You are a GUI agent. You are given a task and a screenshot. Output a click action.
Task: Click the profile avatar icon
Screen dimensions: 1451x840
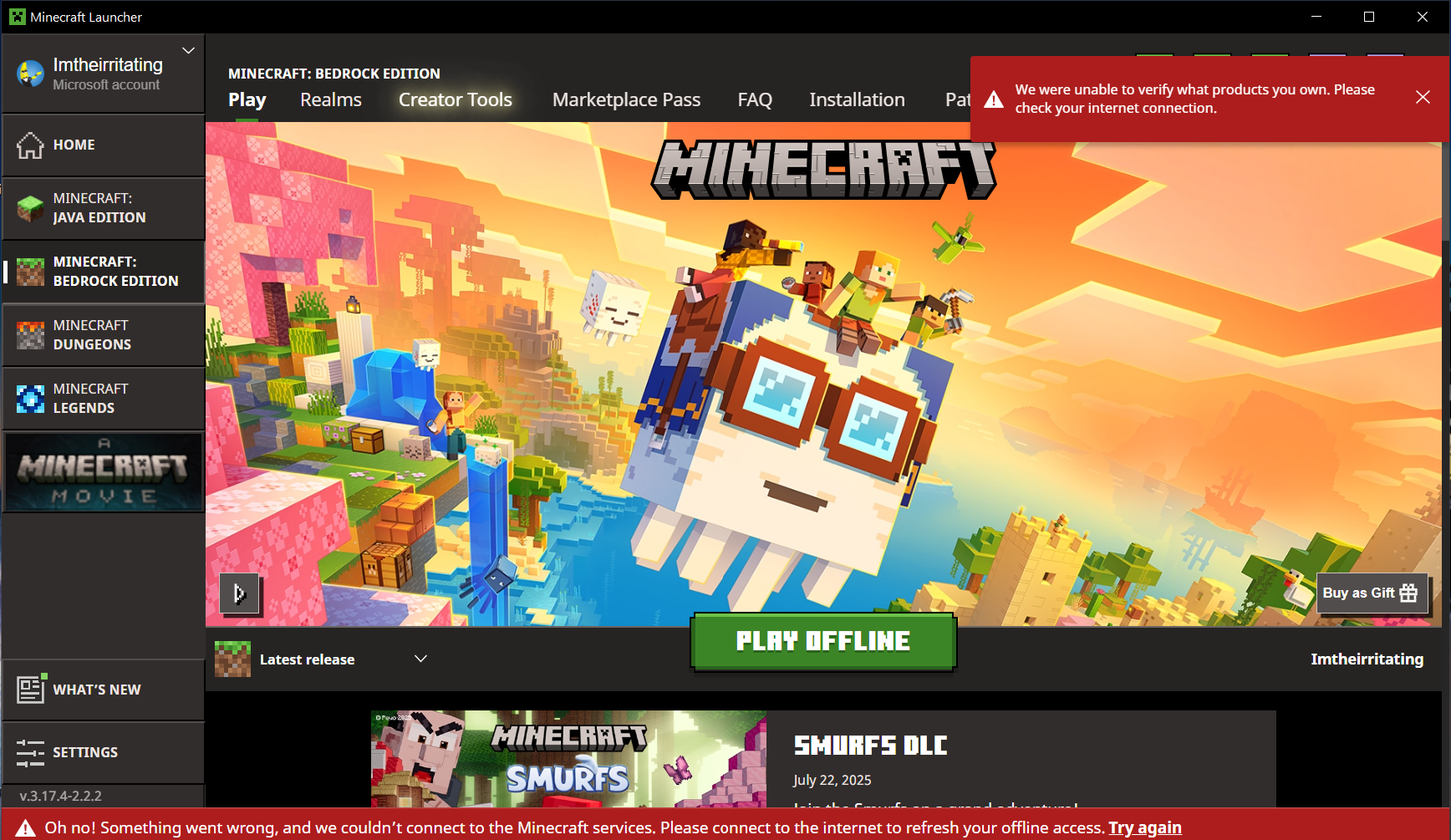[x=31, y=74]
